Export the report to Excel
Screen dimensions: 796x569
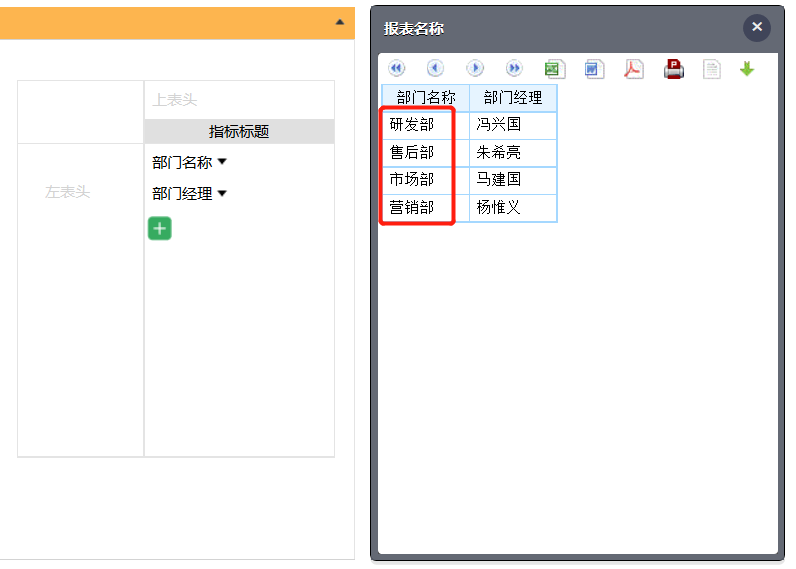(x=554, y=69)
